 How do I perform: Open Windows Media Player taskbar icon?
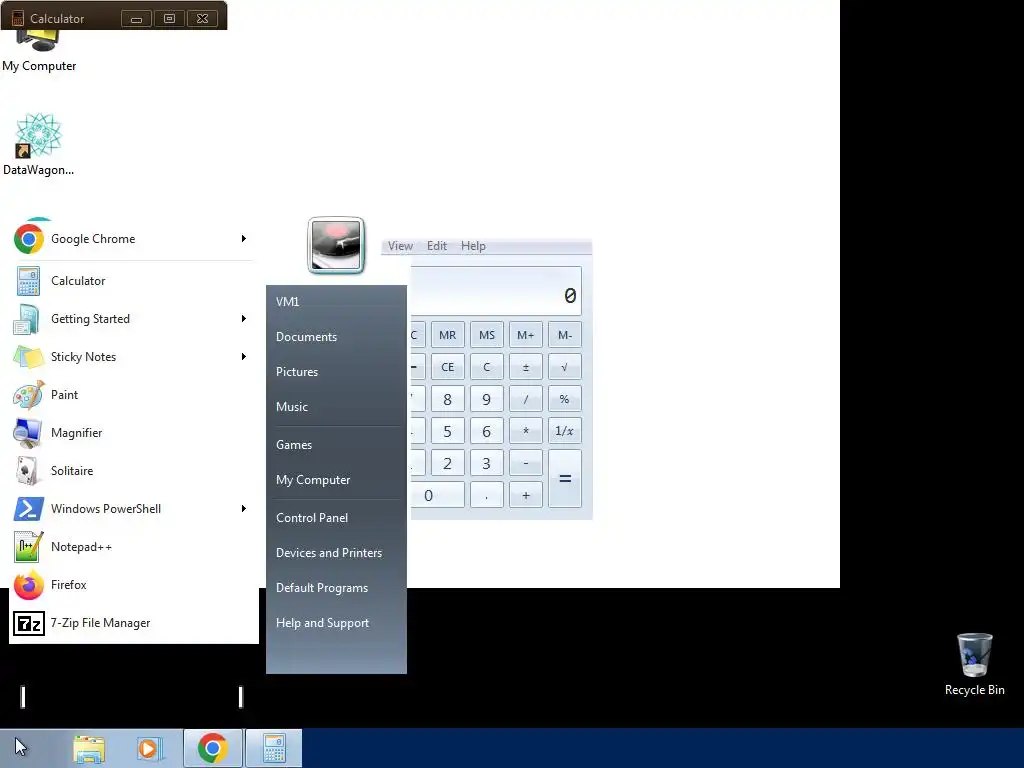(150, 748)
